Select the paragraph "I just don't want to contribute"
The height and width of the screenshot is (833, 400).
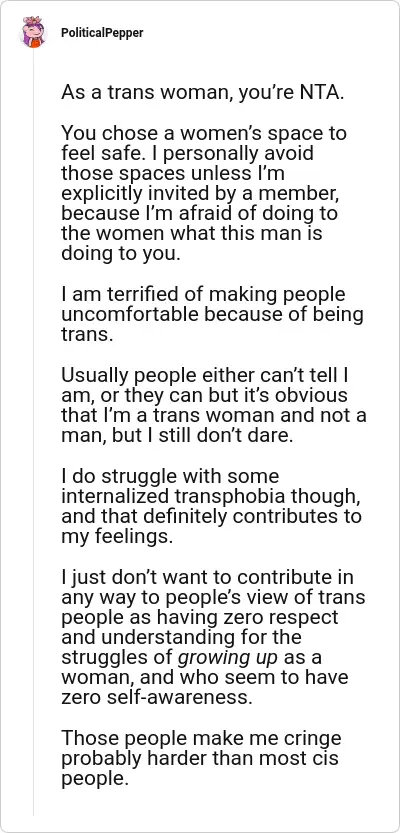(x=213, y=638)
